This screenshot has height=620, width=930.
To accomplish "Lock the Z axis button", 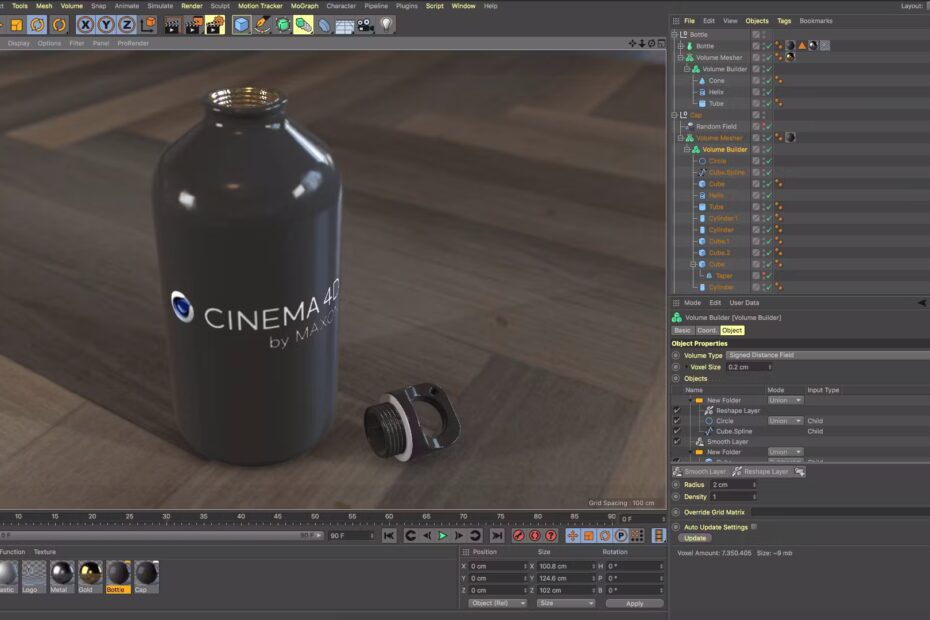I will click(127, 25).
